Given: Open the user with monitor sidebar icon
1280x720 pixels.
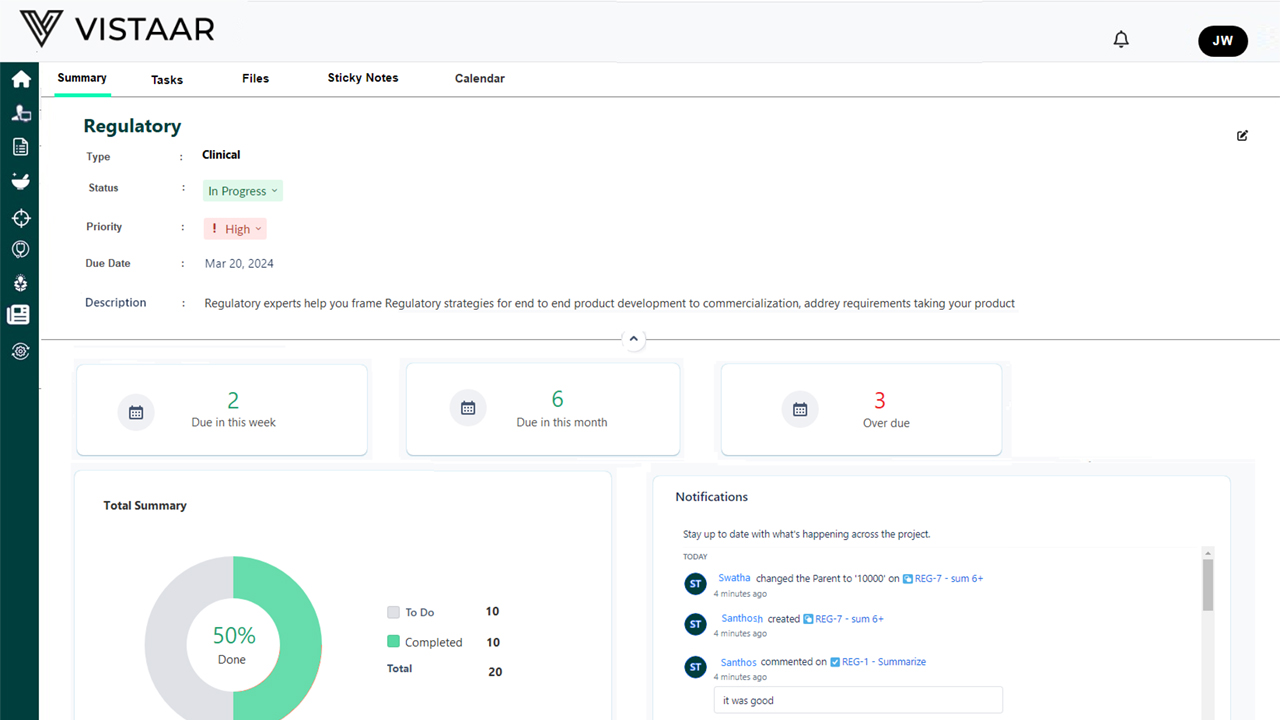Looking at the screenshot, I should point(20,113).
